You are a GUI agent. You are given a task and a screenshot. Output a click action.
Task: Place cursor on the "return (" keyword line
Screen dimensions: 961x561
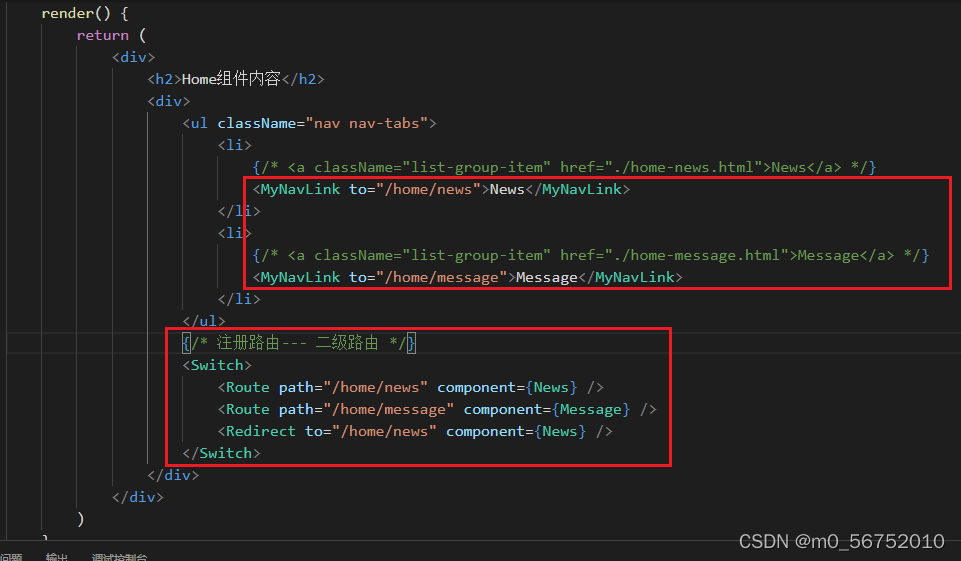[x=111, y=35]
